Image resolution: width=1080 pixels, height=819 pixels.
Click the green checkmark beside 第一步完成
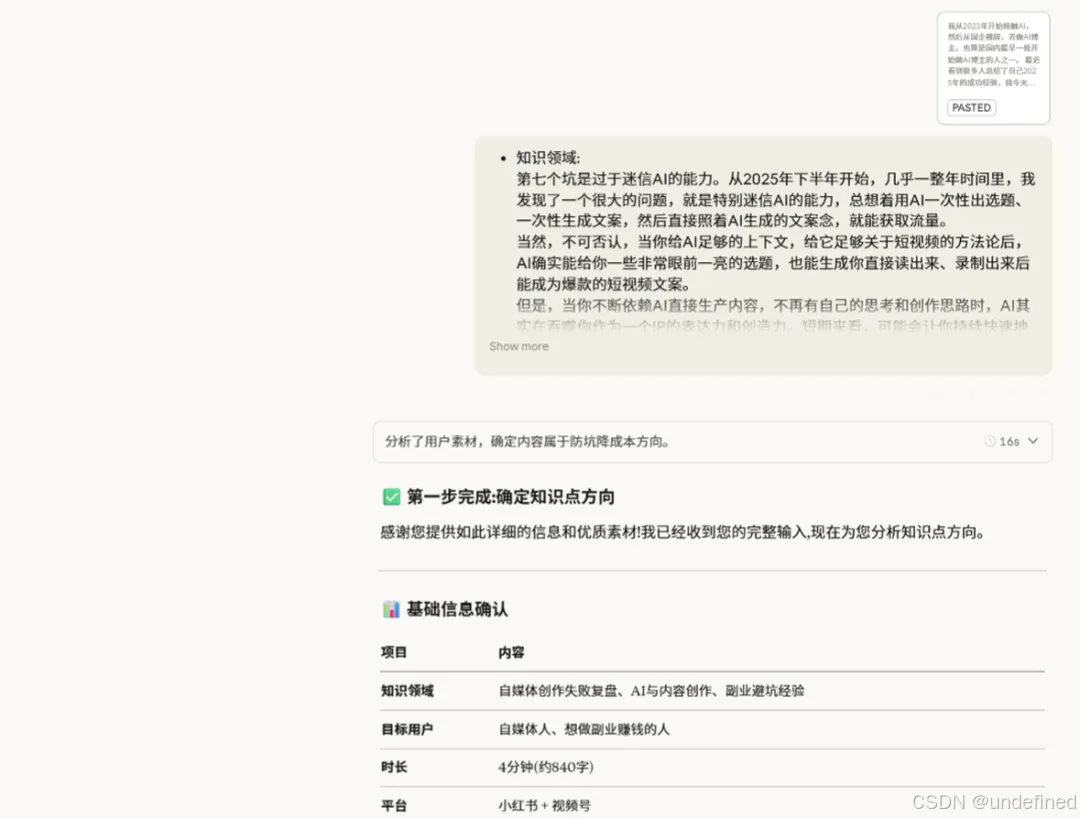tap(391, 496)
